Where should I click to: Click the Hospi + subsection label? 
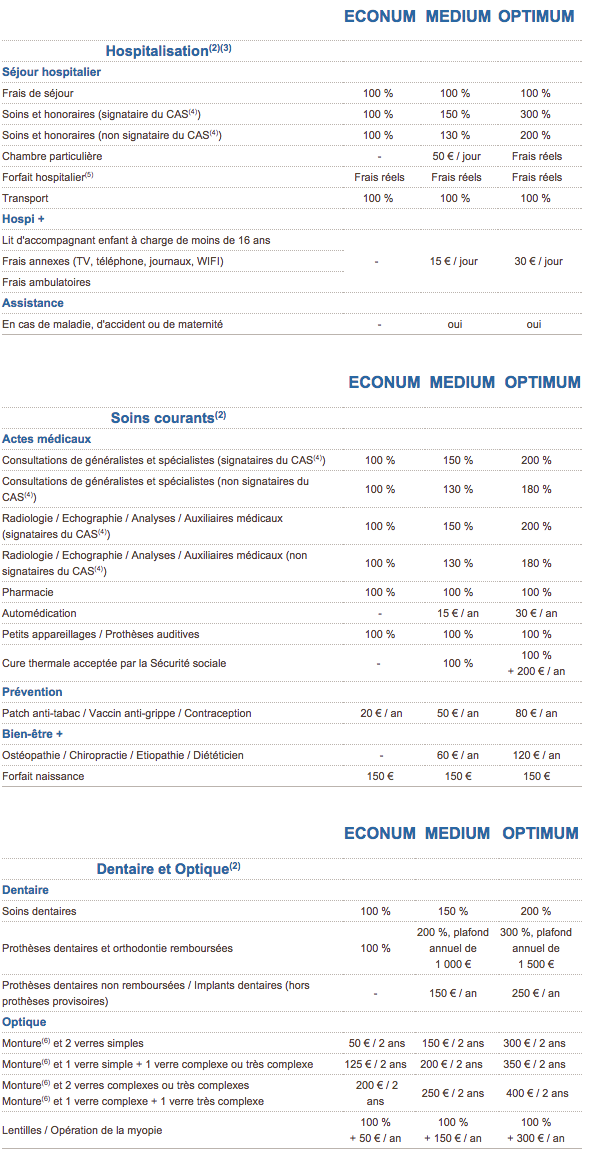coord(24,219)
